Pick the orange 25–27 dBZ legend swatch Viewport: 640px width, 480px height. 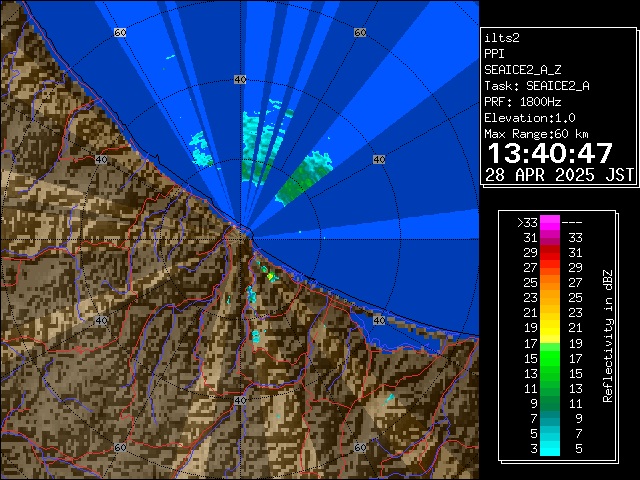[x=550, y=282]
